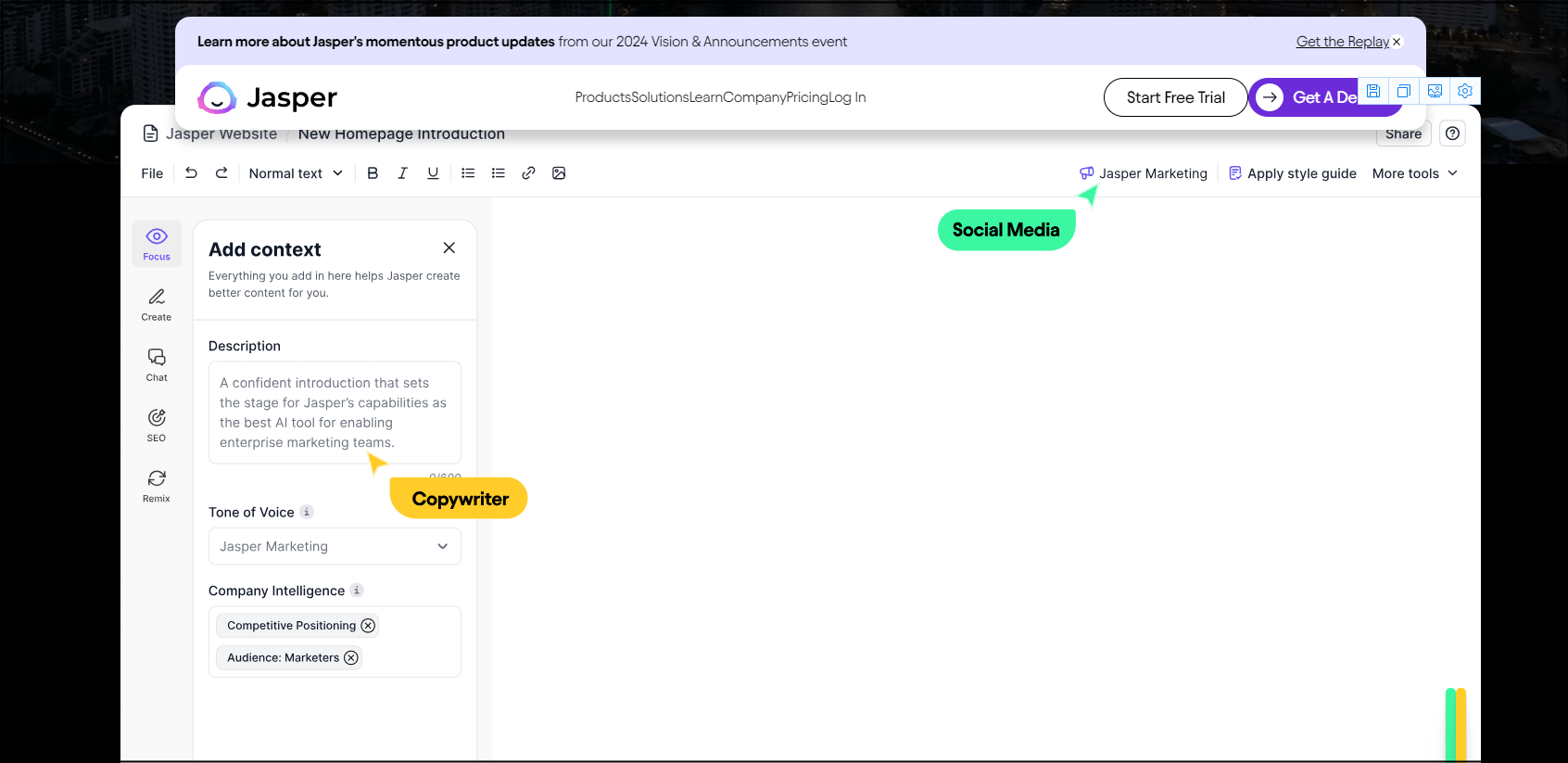Select the Focus eye icon in sidebar
The width and height of the screenshot is (1568, 763).
click(157, 244)
